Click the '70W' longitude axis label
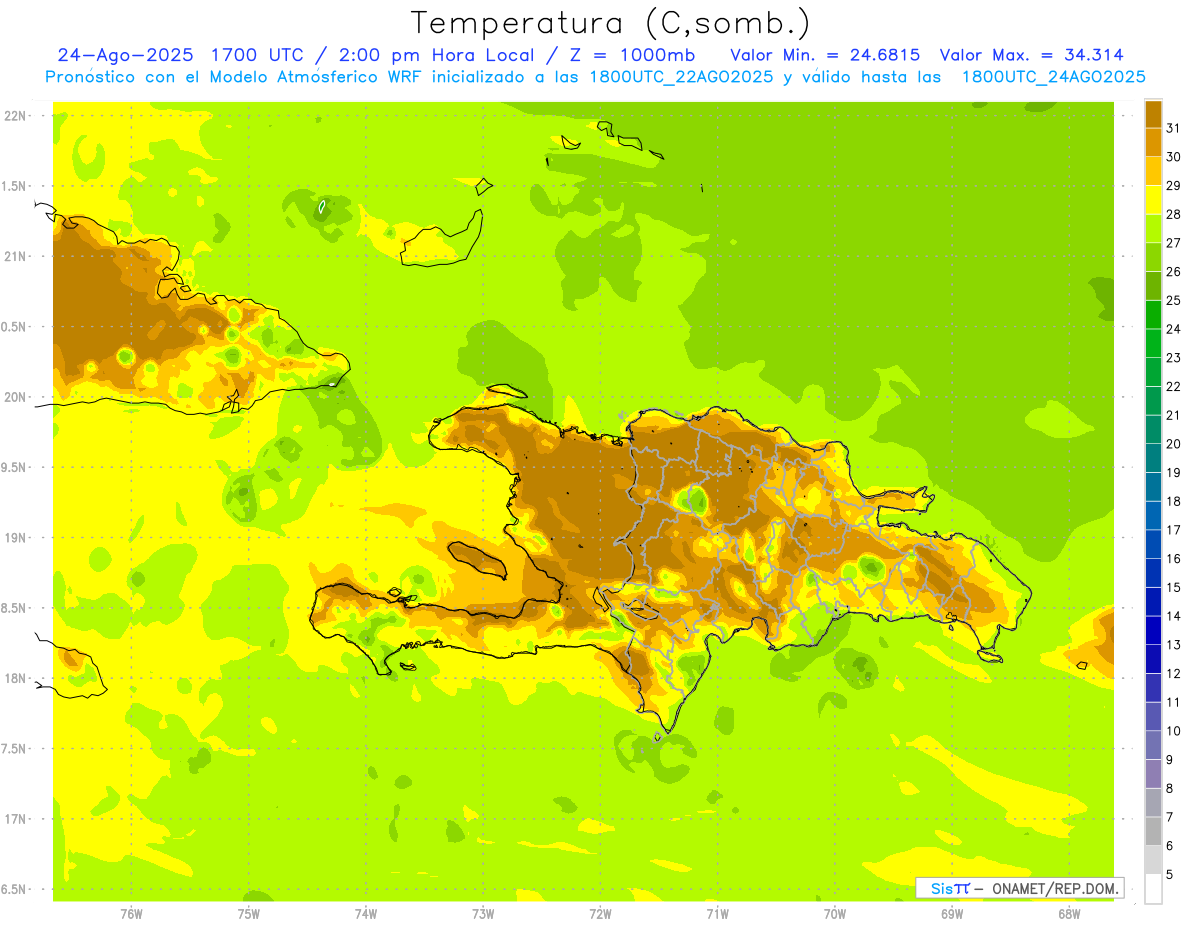 pyautogui.click(x=835, y=915)
